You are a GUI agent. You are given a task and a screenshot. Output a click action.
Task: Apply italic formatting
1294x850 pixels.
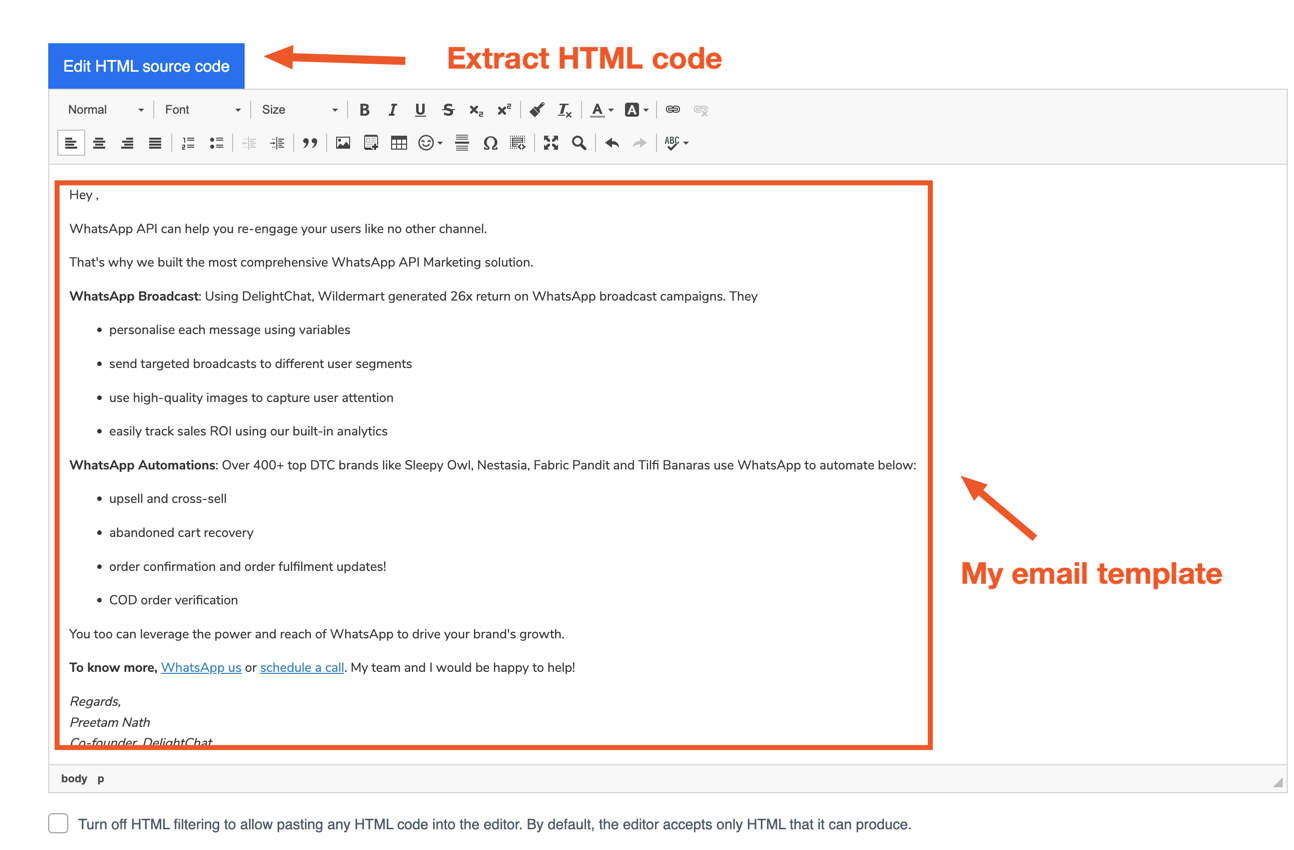pos(392,110)
